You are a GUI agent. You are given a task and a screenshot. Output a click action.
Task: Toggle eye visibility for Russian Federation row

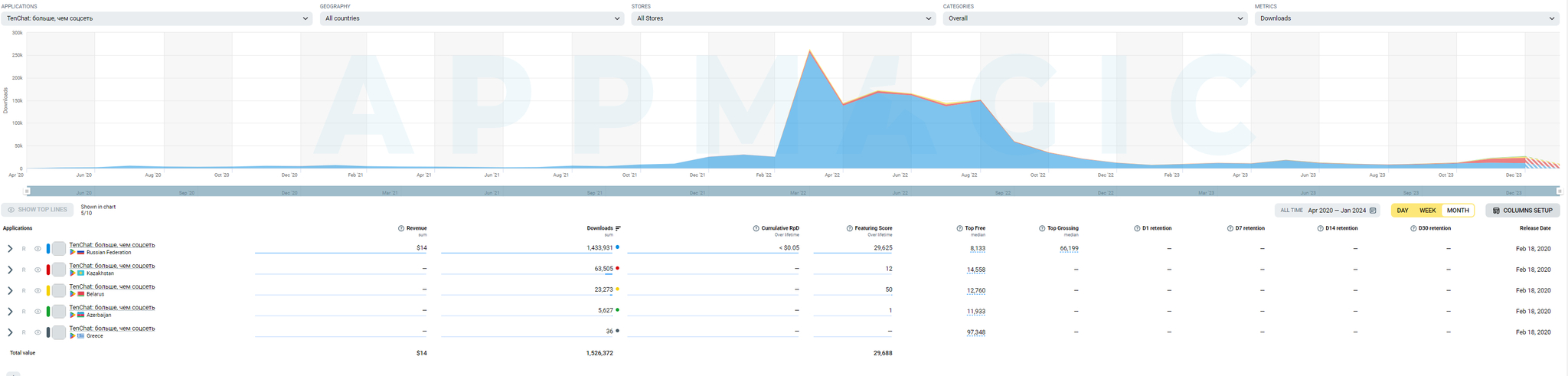click(x=38, y=249)
